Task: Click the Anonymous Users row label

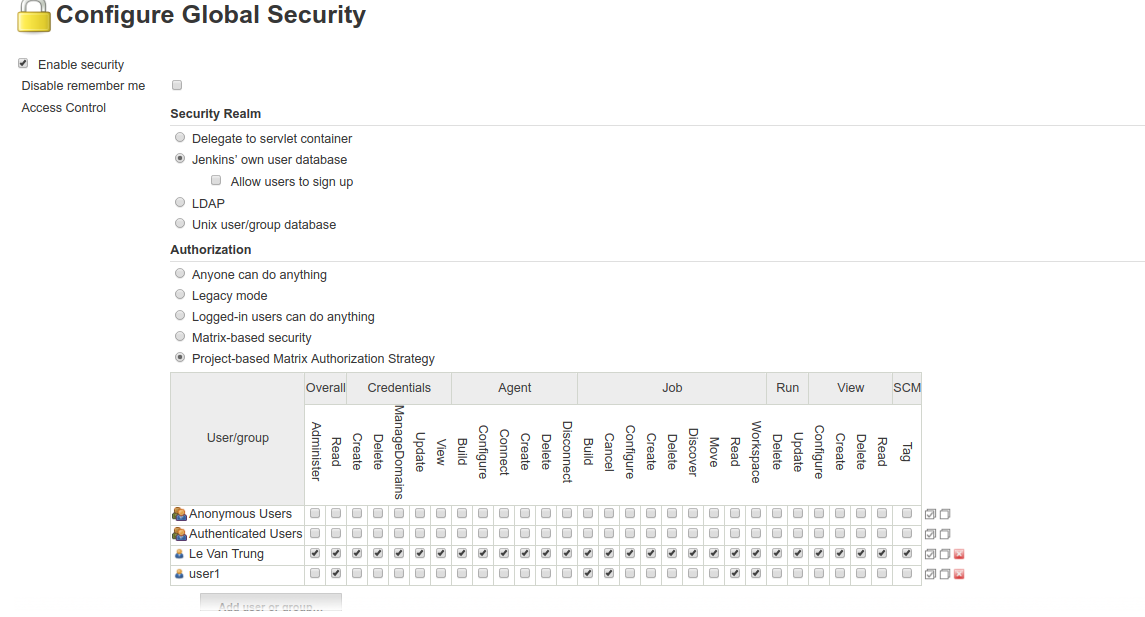Action: (x=240, y=514)
